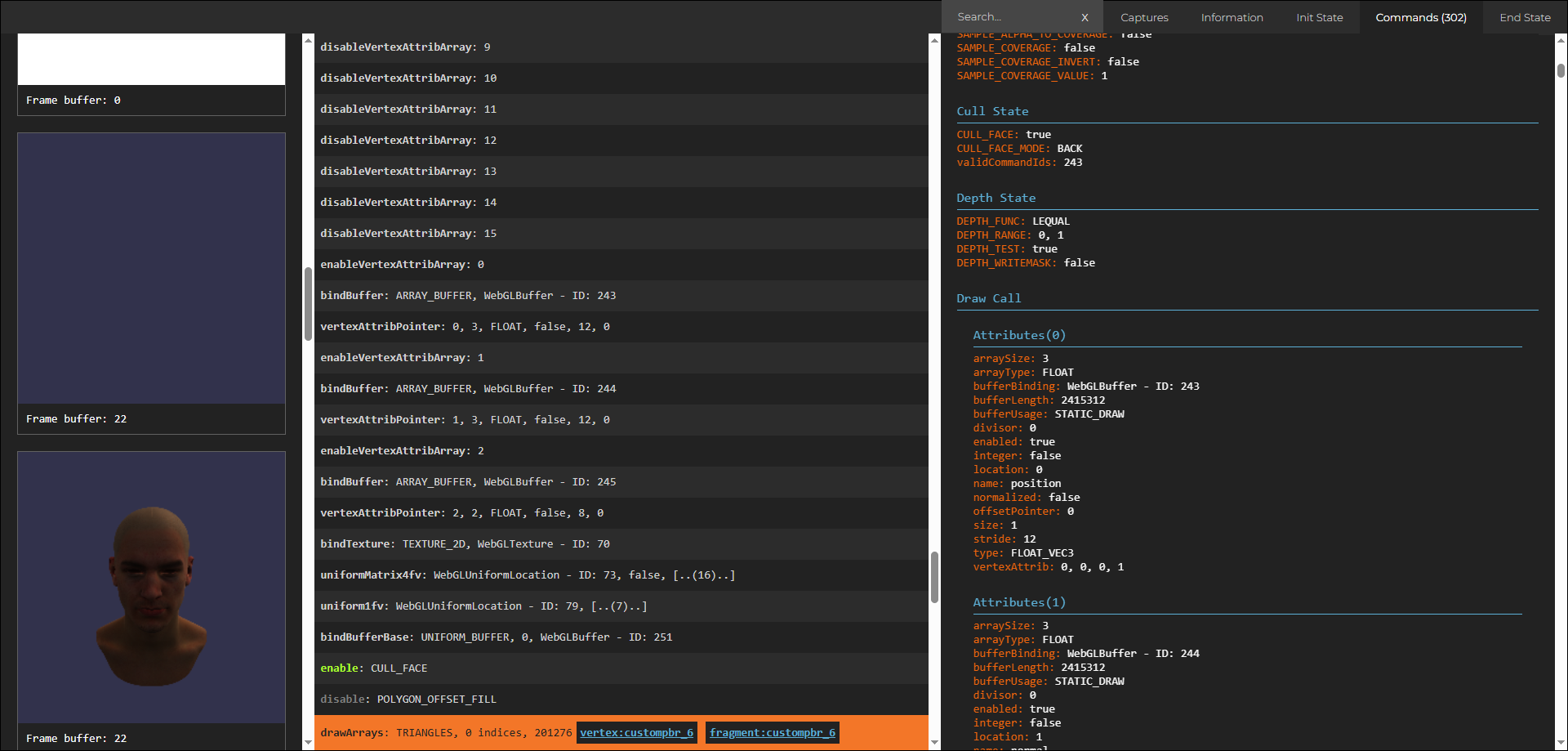Screen dimensions: 1568x751
Task: Click the Depth State section heading
Action: [x=996, y=198]
